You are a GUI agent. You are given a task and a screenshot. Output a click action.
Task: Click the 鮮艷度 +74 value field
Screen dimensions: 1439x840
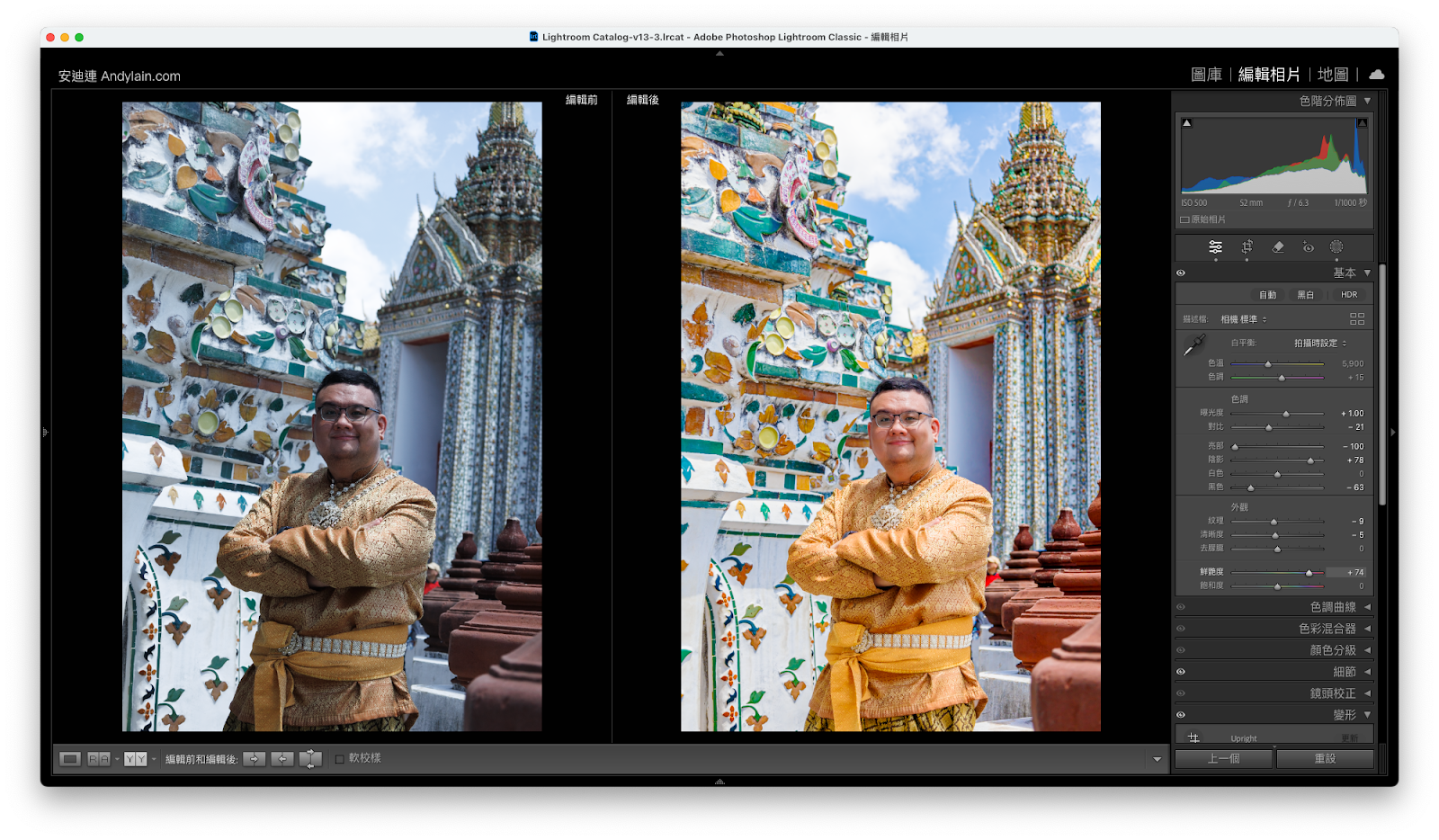tap(1347, 573)
